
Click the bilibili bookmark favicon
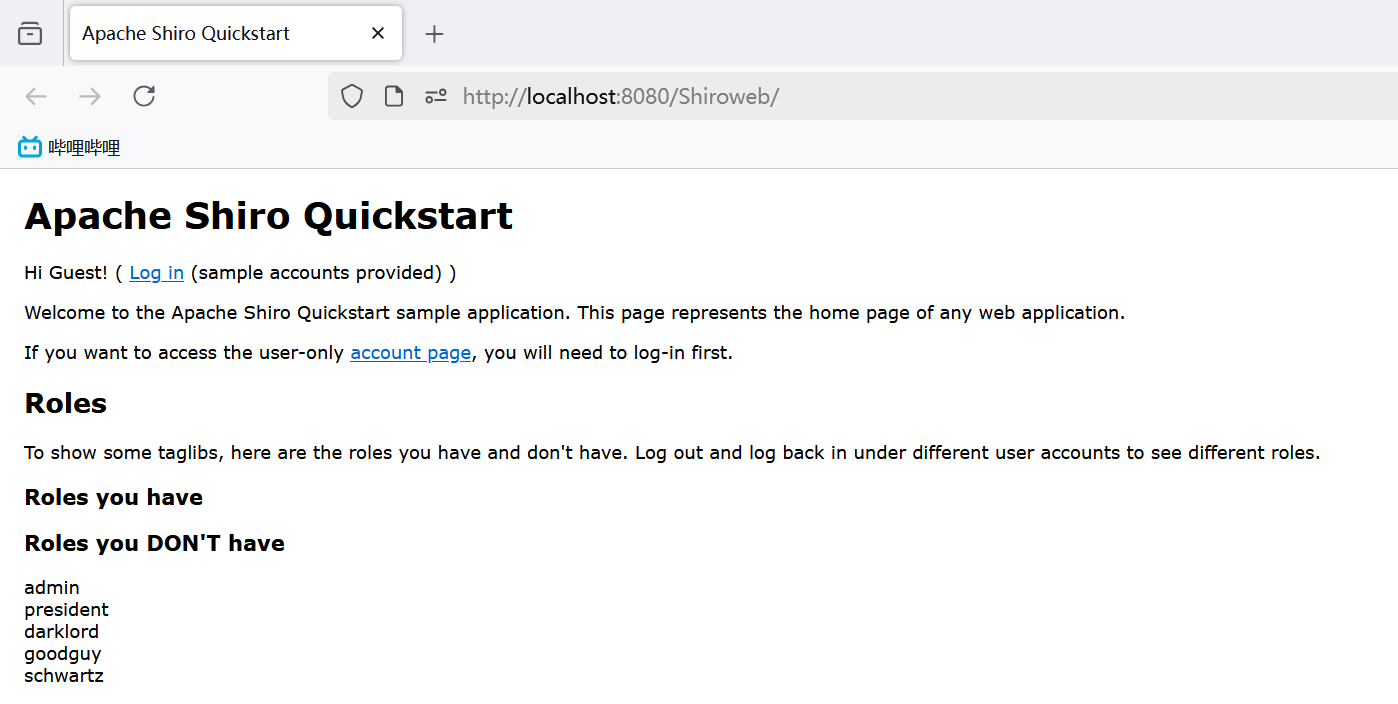pyautogui.click(x=30, y=148)
